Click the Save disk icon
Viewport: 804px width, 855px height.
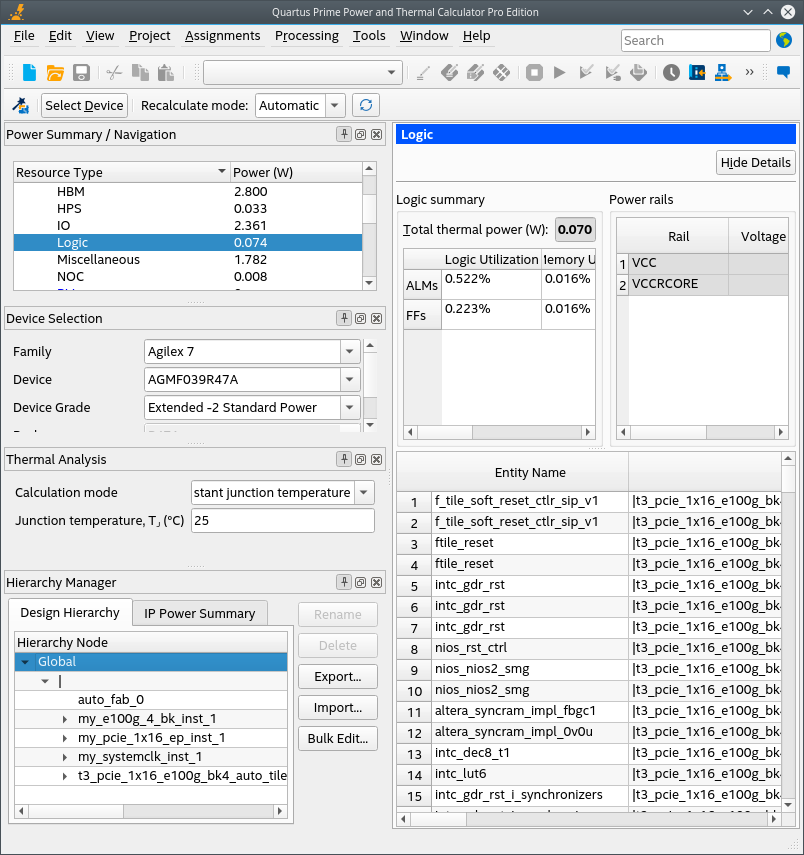81,72
